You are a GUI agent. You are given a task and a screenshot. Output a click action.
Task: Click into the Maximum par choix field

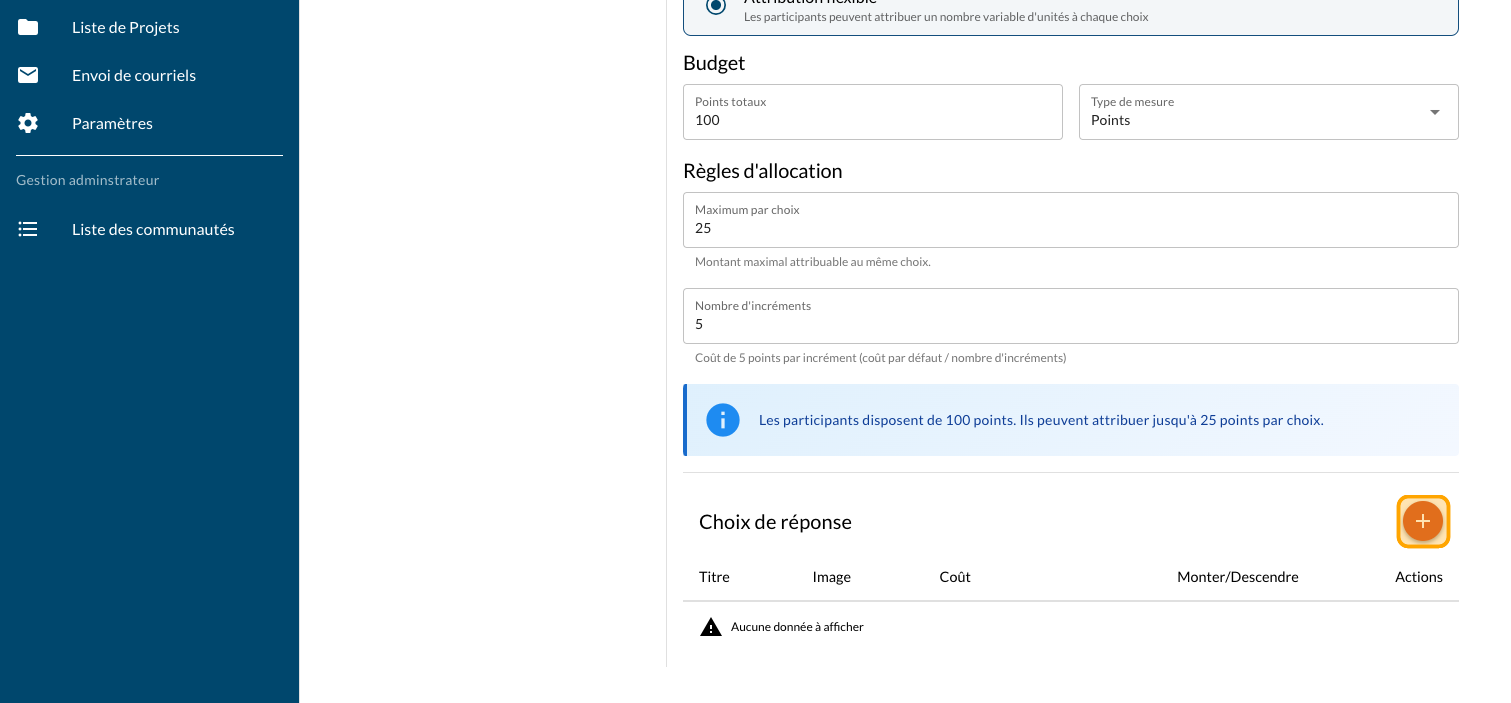(x=1070, y=228)
